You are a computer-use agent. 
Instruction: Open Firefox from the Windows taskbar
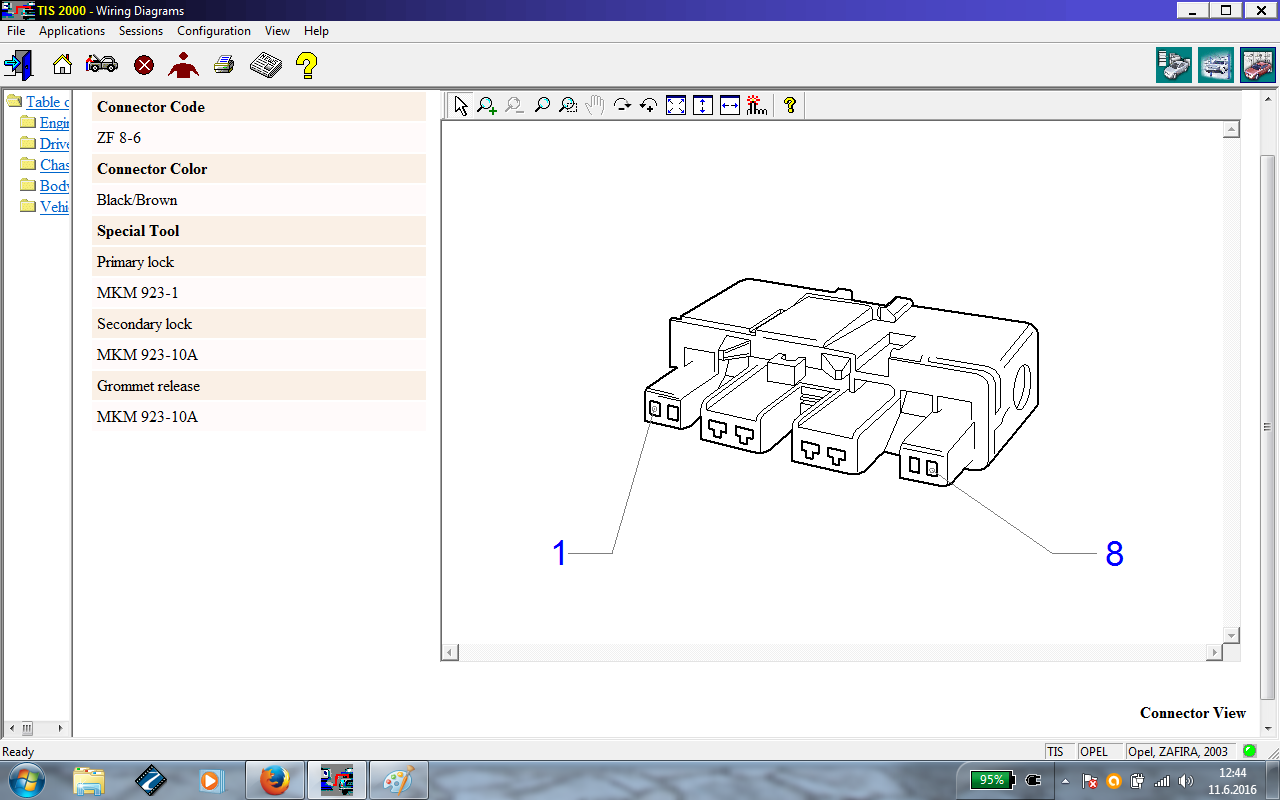tap(274, 779)
